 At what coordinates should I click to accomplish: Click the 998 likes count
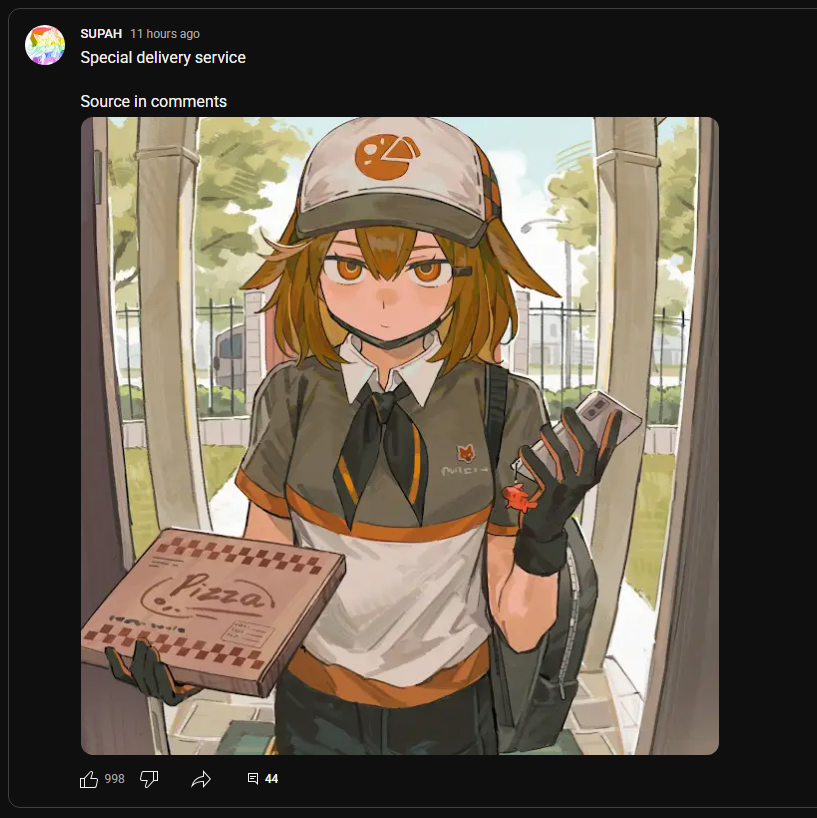click(114, 779)
